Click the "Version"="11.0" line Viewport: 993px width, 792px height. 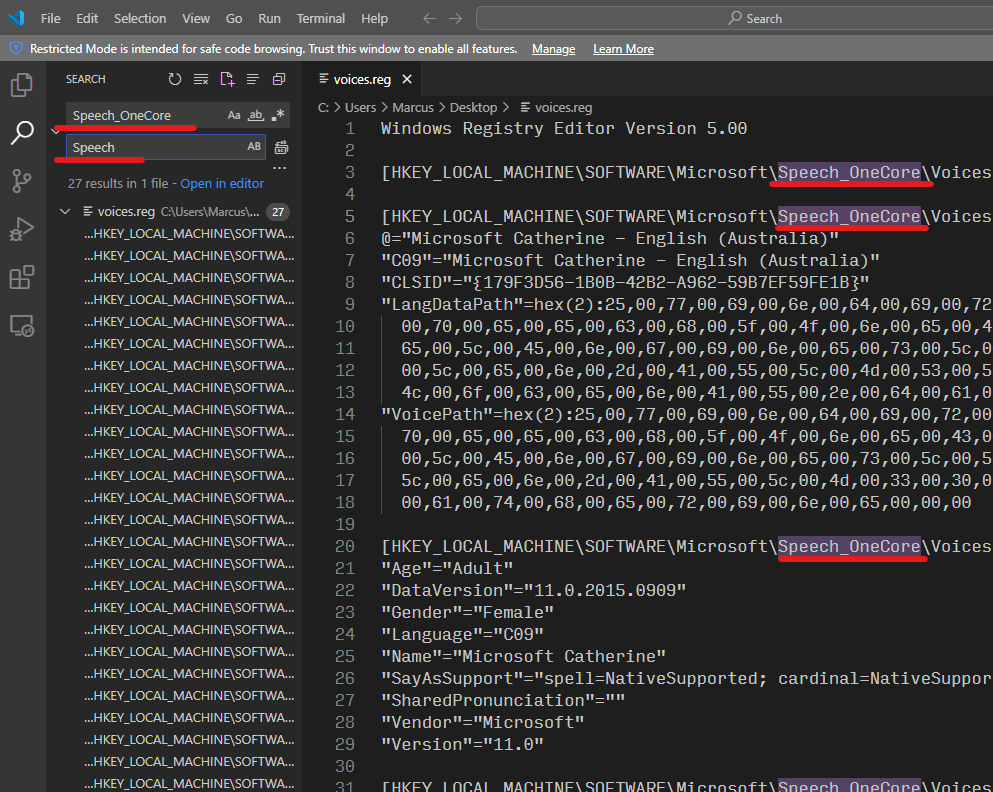(462, 745)
